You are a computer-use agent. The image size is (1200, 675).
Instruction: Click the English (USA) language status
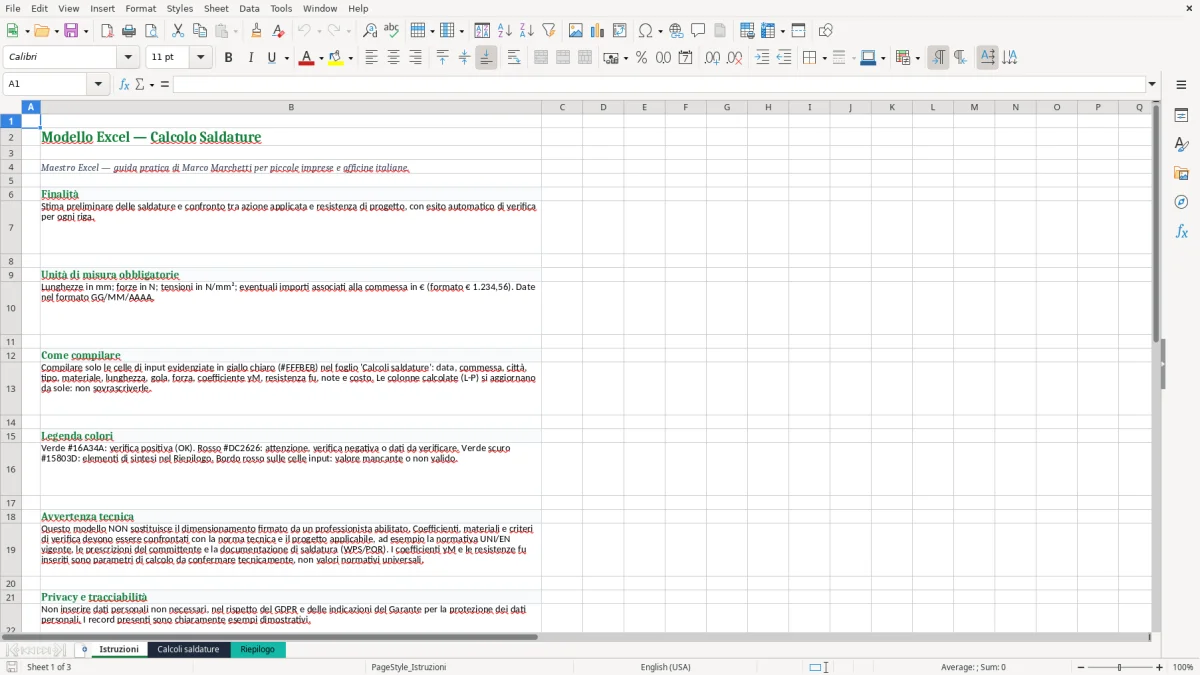[665, 667]
